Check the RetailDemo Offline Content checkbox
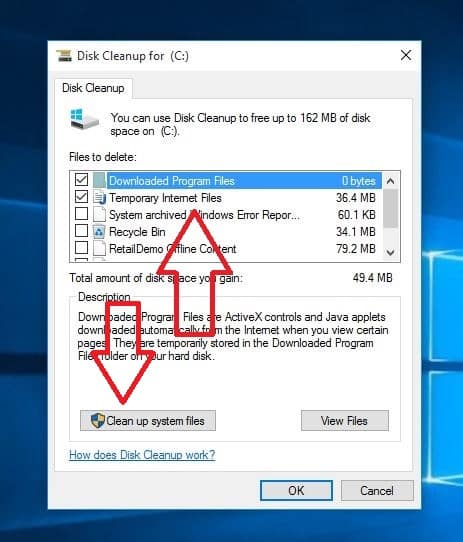 pos(81,247)
